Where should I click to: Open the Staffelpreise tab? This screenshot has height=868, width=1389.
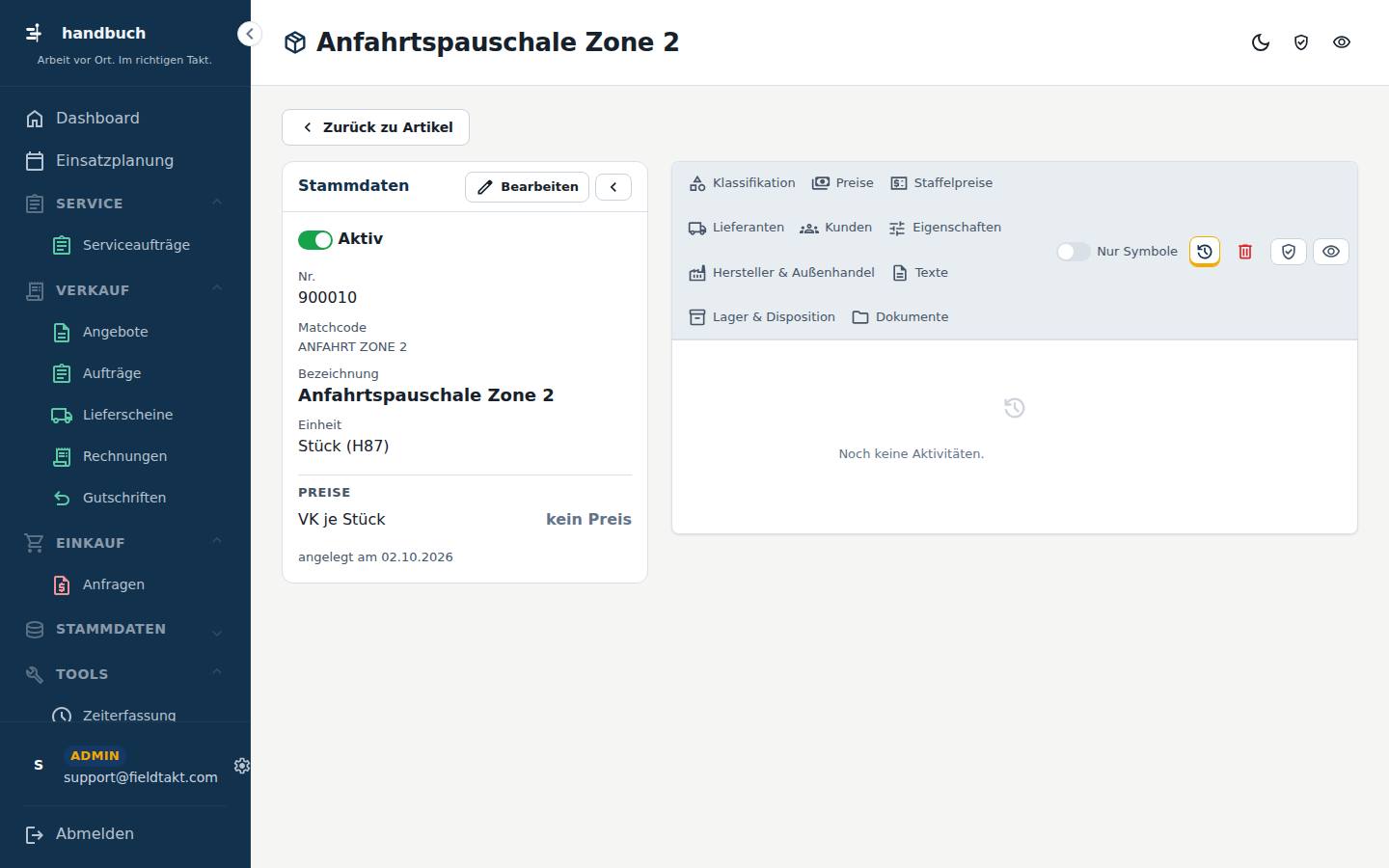[x=941, y=183]
